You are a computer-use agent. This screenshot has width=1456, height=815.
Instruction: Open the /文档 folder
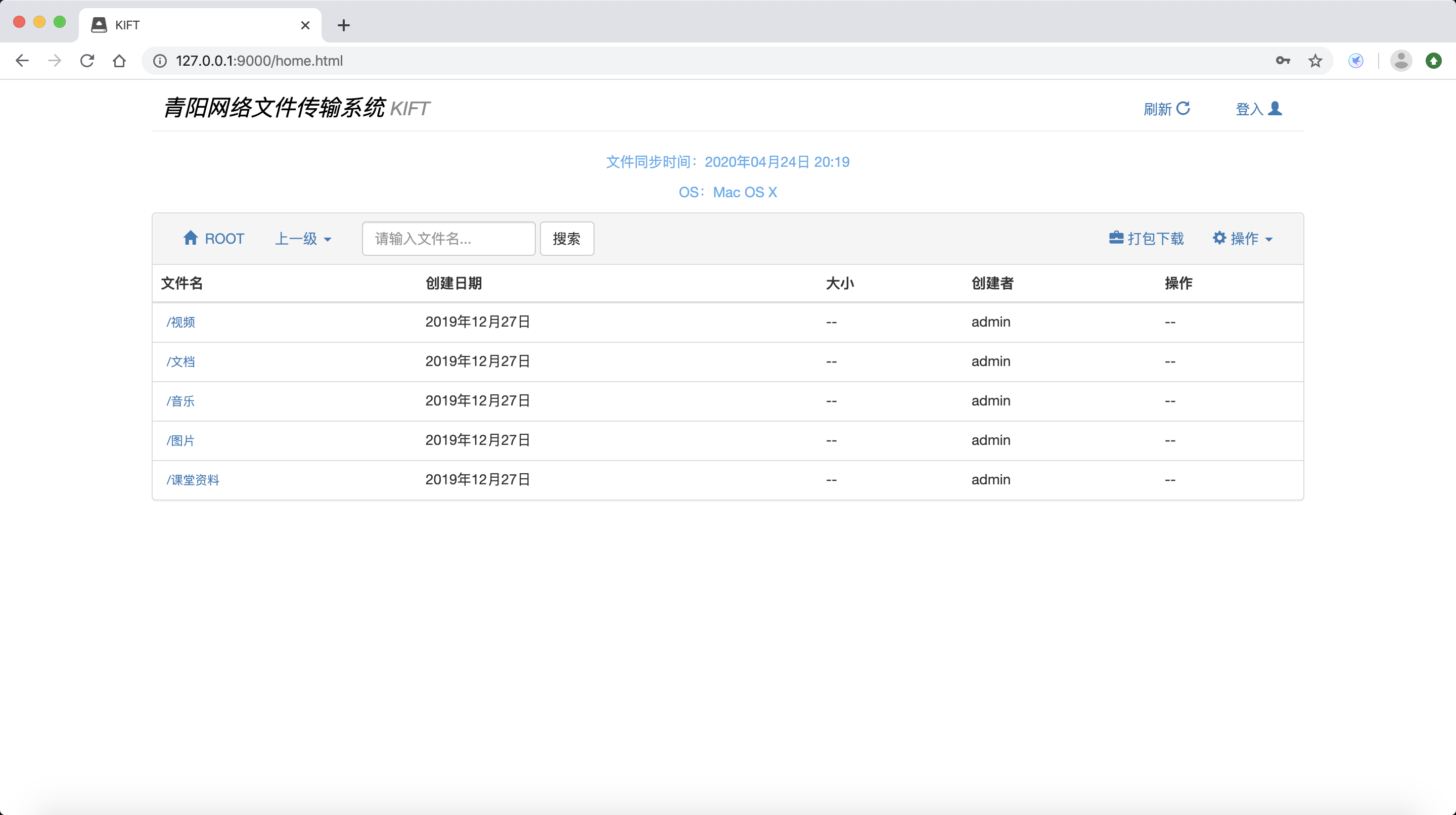click(181, 361)
